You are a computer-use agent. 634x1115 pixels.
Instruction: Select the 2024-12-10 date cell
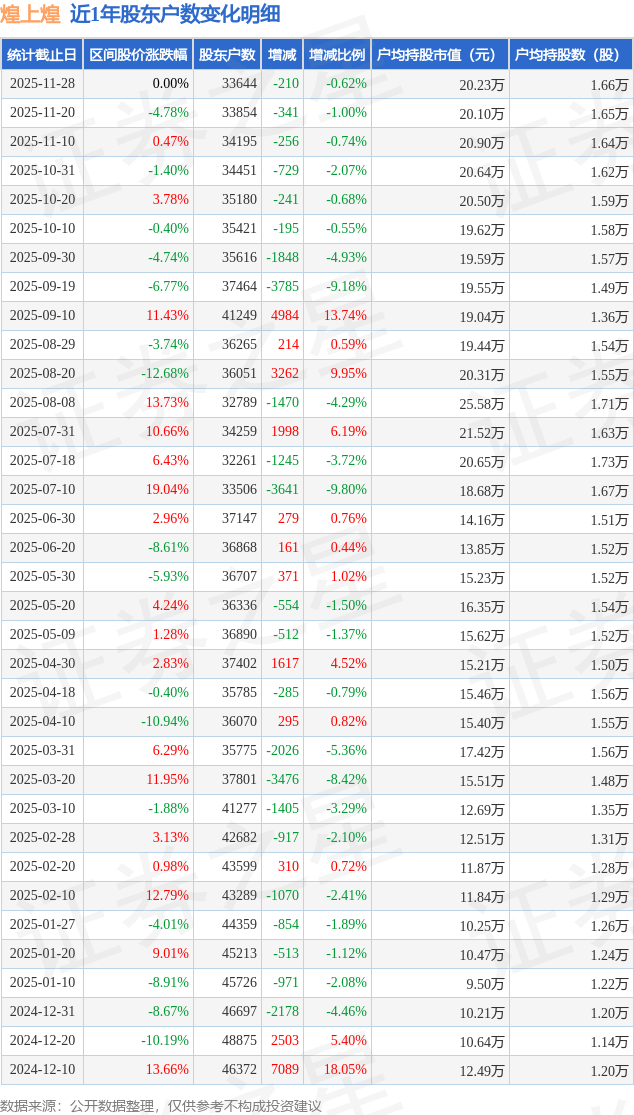(42, 1070)
